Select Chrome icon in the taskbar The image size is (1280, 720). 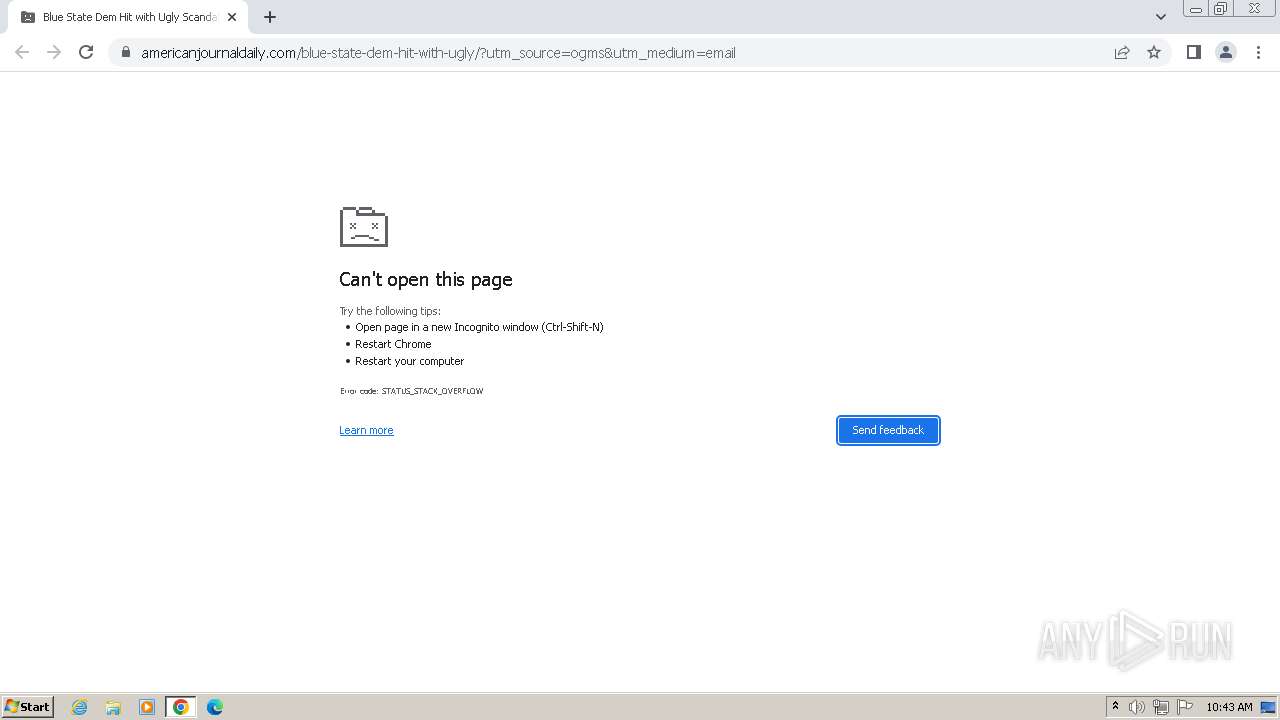click(181, 707)
